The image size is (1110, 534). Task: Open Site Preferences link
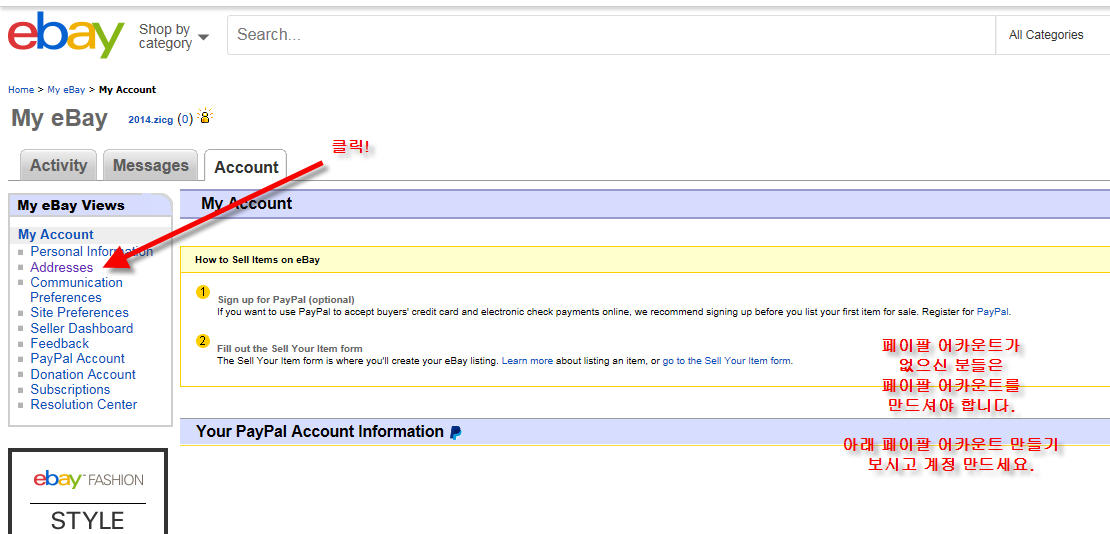click(79, 312)
